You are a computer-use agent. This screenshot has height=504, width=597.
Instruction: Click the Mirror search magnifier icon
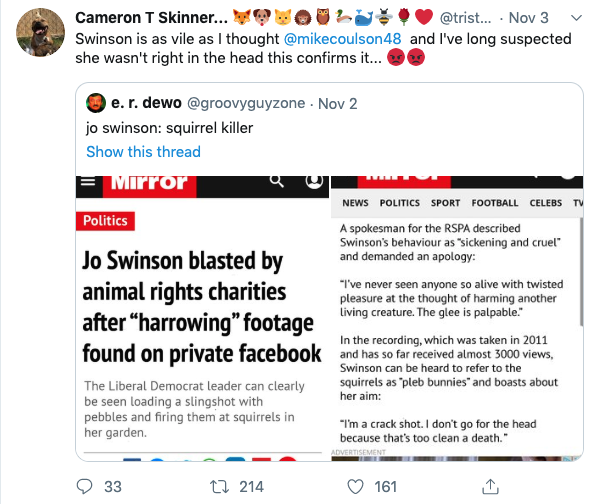276,181
